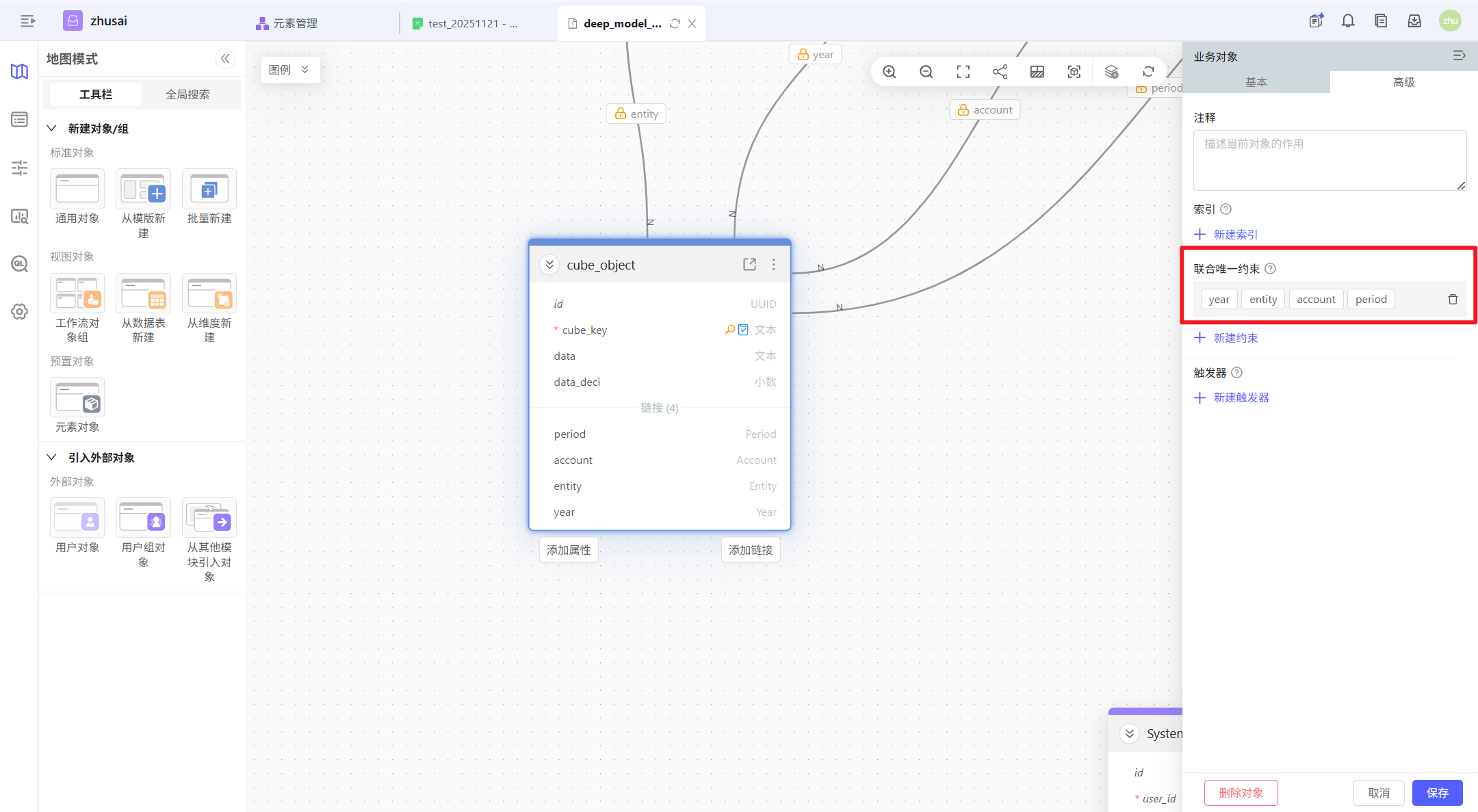Open the 图例 legend dropdown
The image size is (1478, 812).
coord(289,70)
